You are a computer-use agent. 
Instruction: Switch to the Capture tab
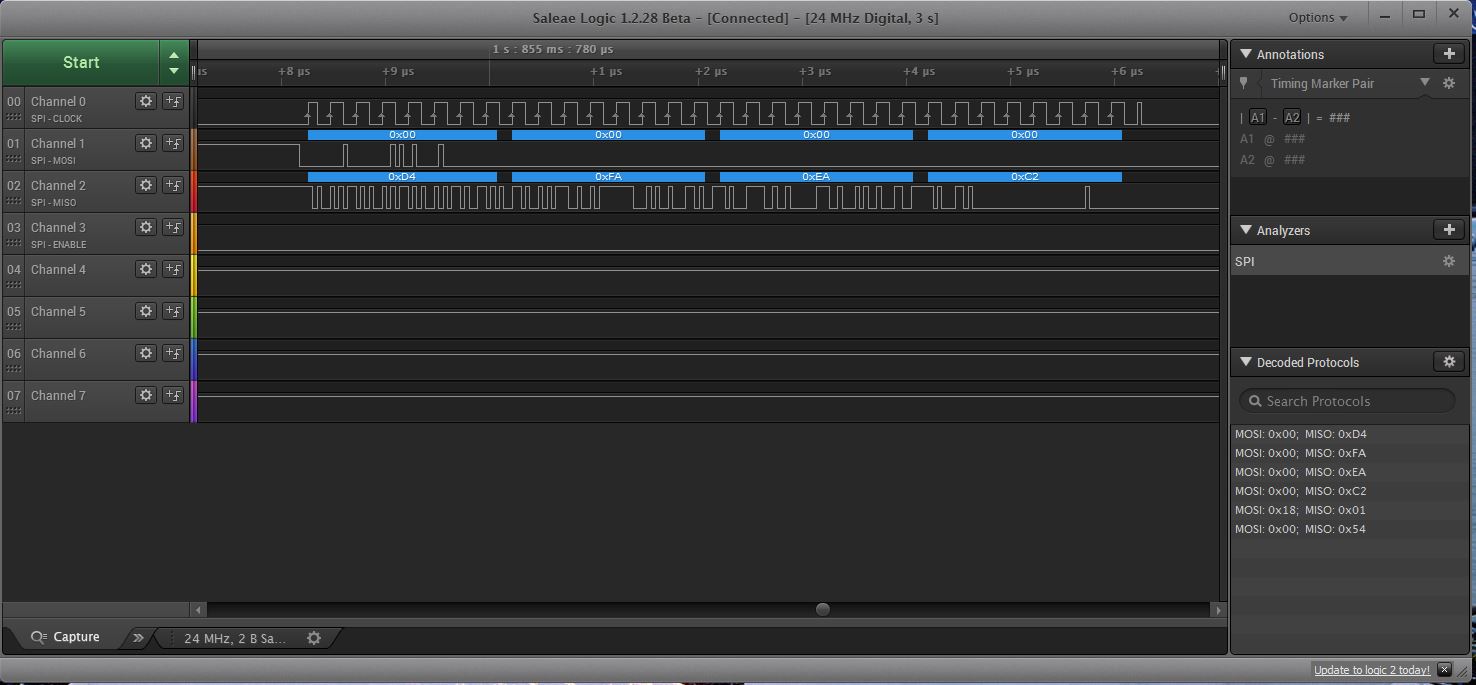pyautogui.click(x=65, y=637)
